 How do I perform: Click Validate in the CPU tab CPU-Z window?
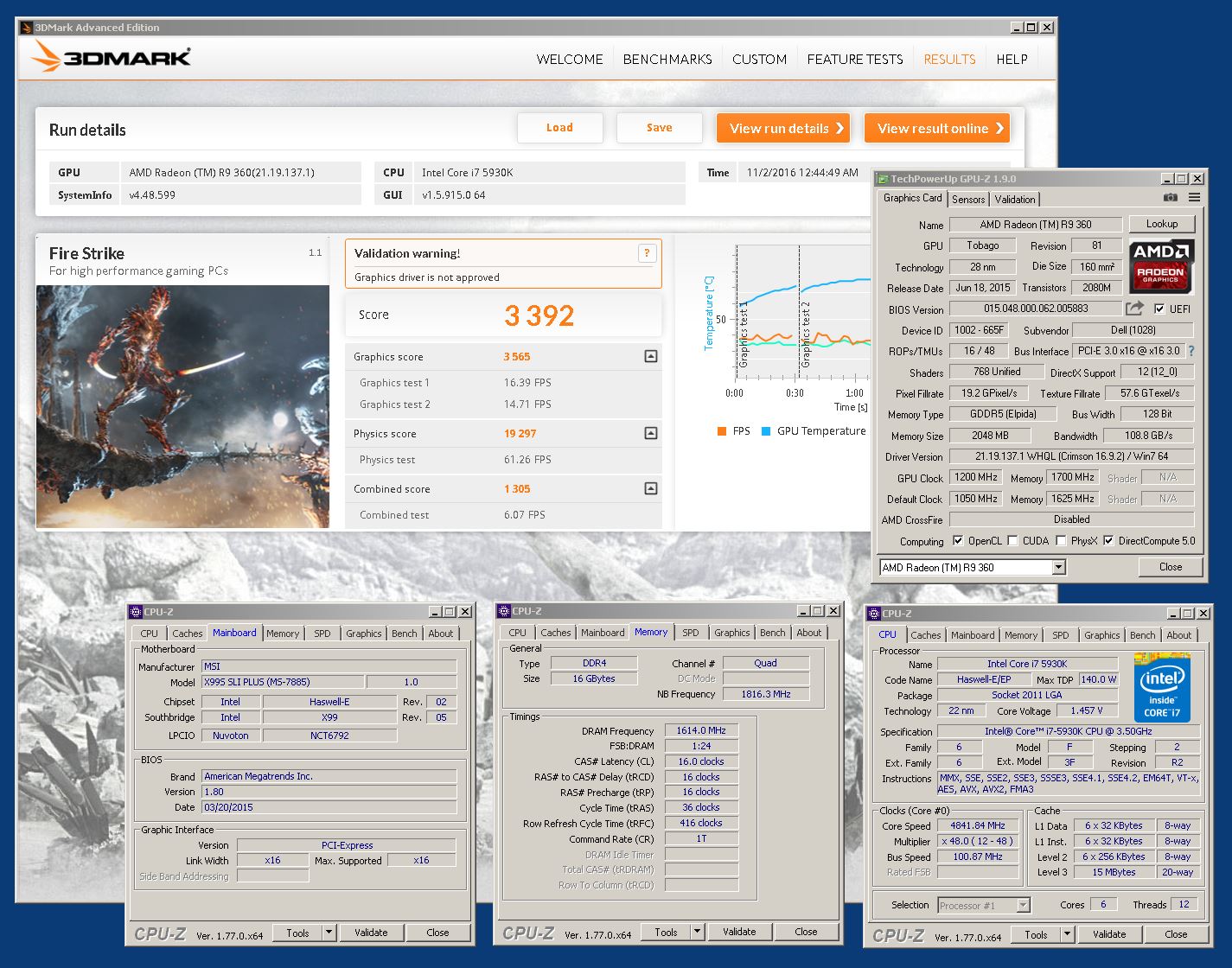1109,934
